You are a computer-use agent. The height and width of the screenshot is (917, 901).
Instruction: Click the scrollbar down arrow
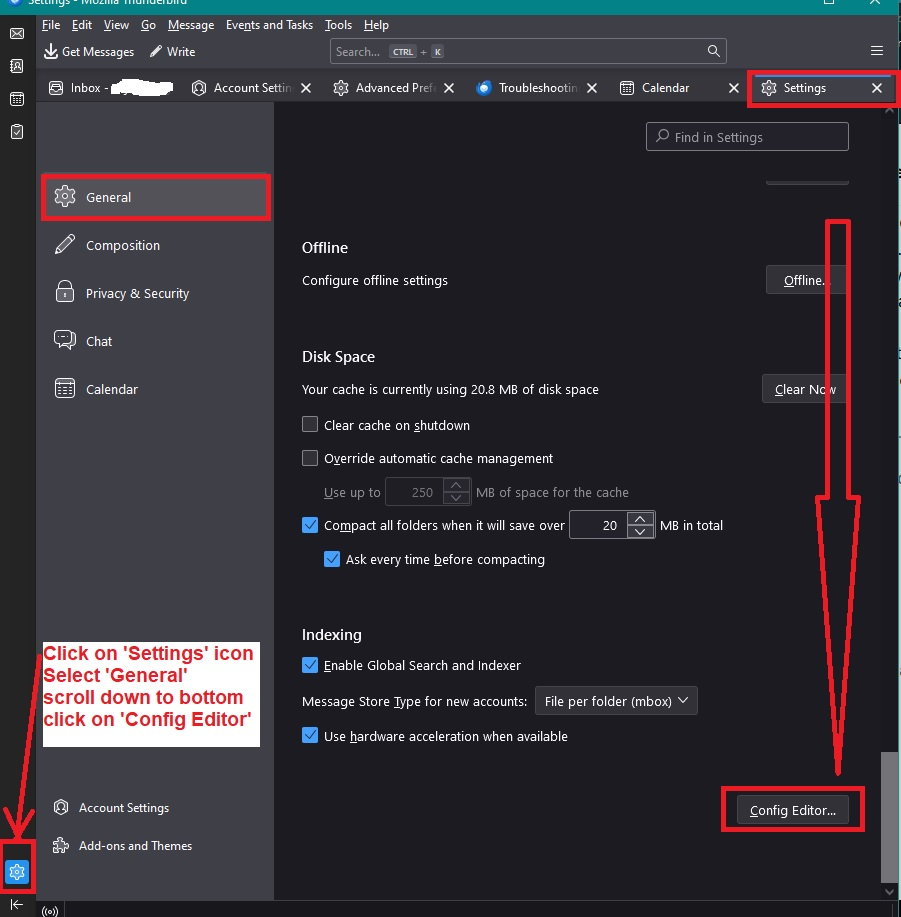(x=889, y=892)
